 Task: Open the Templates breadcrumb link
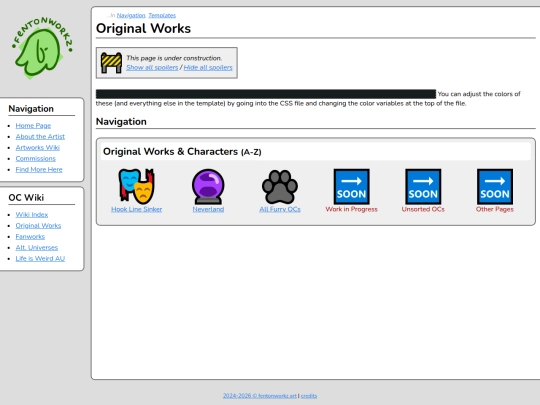click(x=162, y=15)
